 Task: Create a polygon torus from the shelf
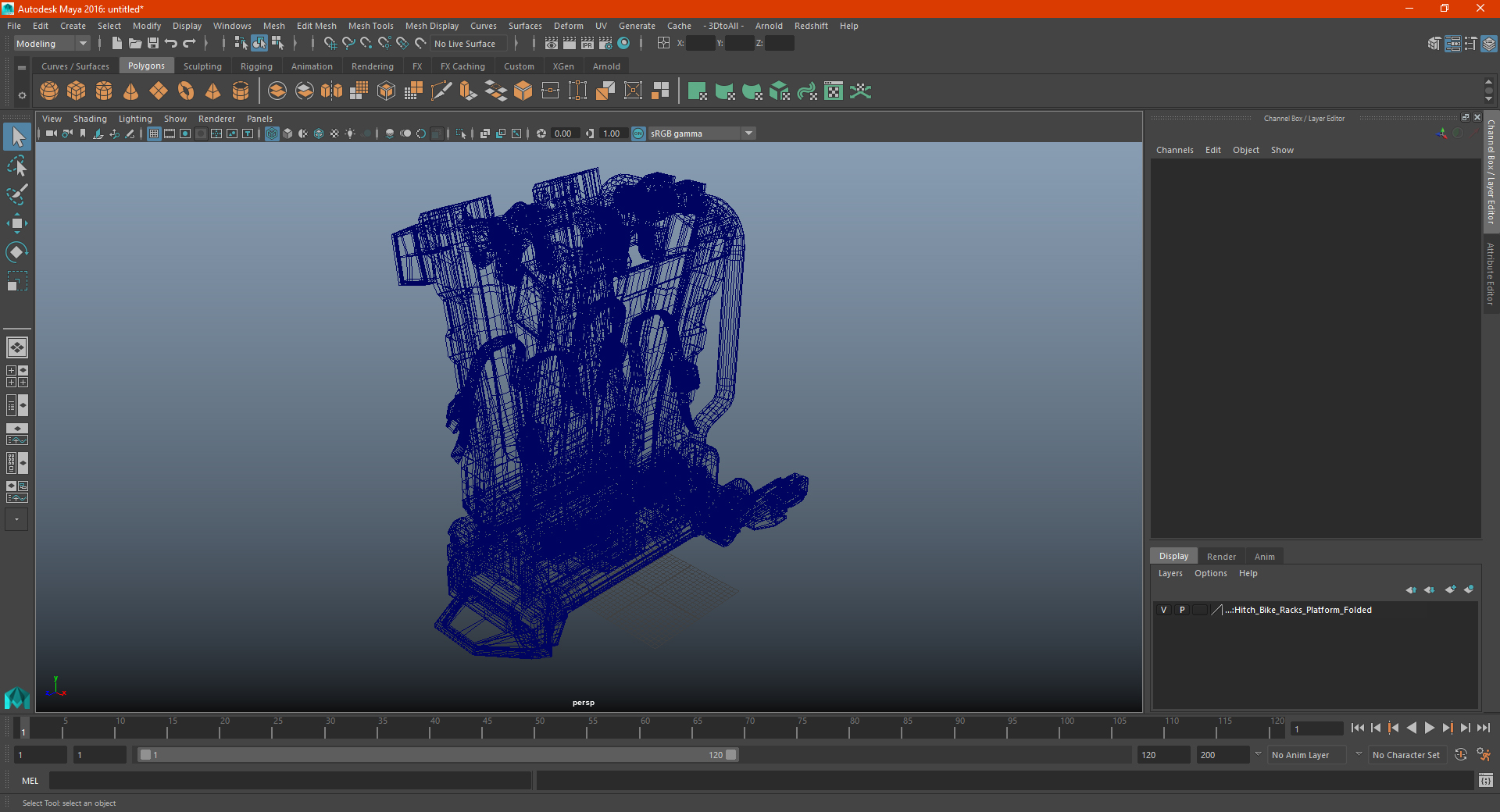pos(186,91)
